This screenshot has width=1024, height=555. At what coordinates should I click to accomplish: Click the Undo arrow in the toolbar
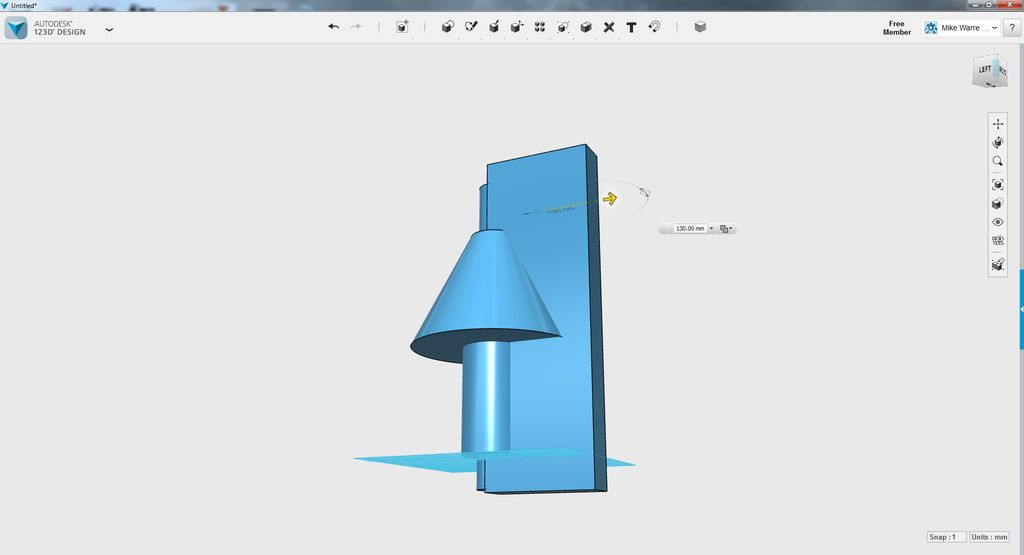click(x=333, y=27)
